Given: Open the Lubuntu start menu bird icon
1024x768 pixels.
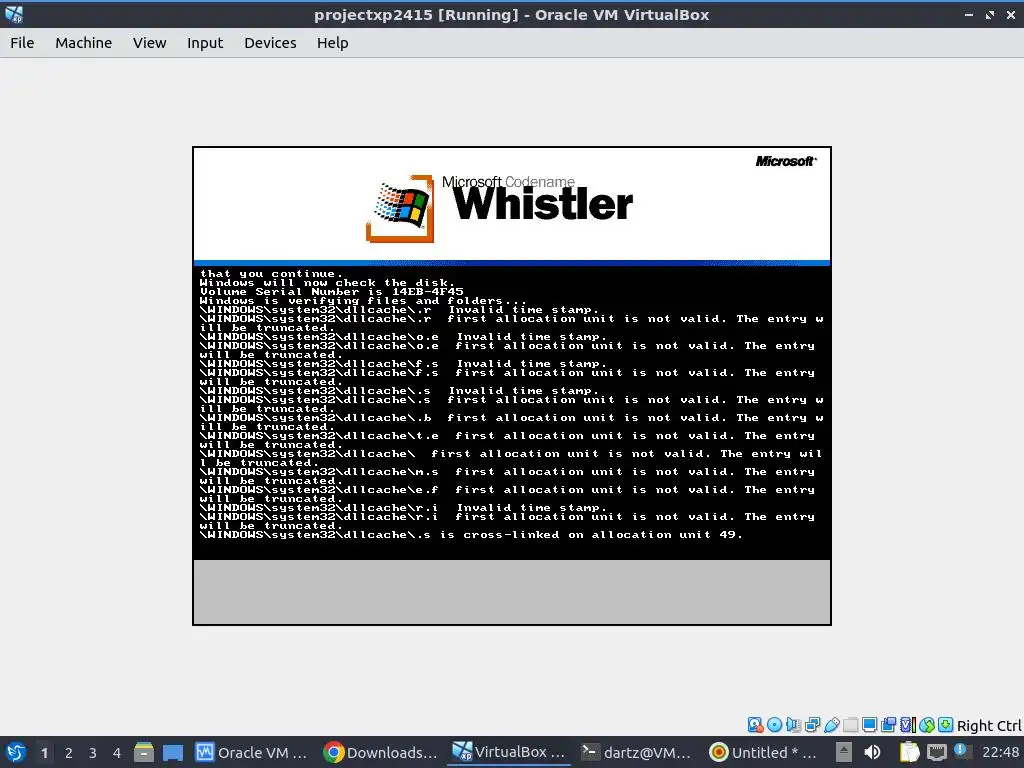Looking at the screenshot, I should click(x=16, y=752).
